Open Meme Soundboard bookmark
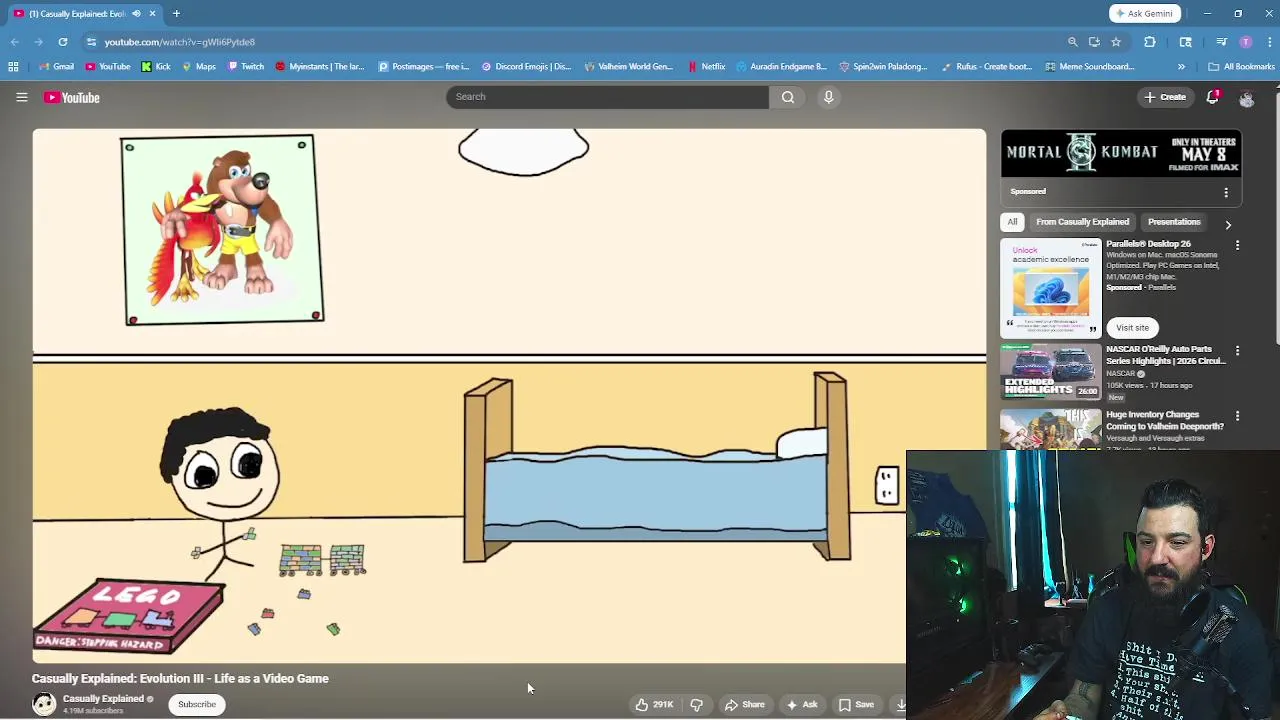Viewport: 1280px width, 720px height. [1089, 66]
